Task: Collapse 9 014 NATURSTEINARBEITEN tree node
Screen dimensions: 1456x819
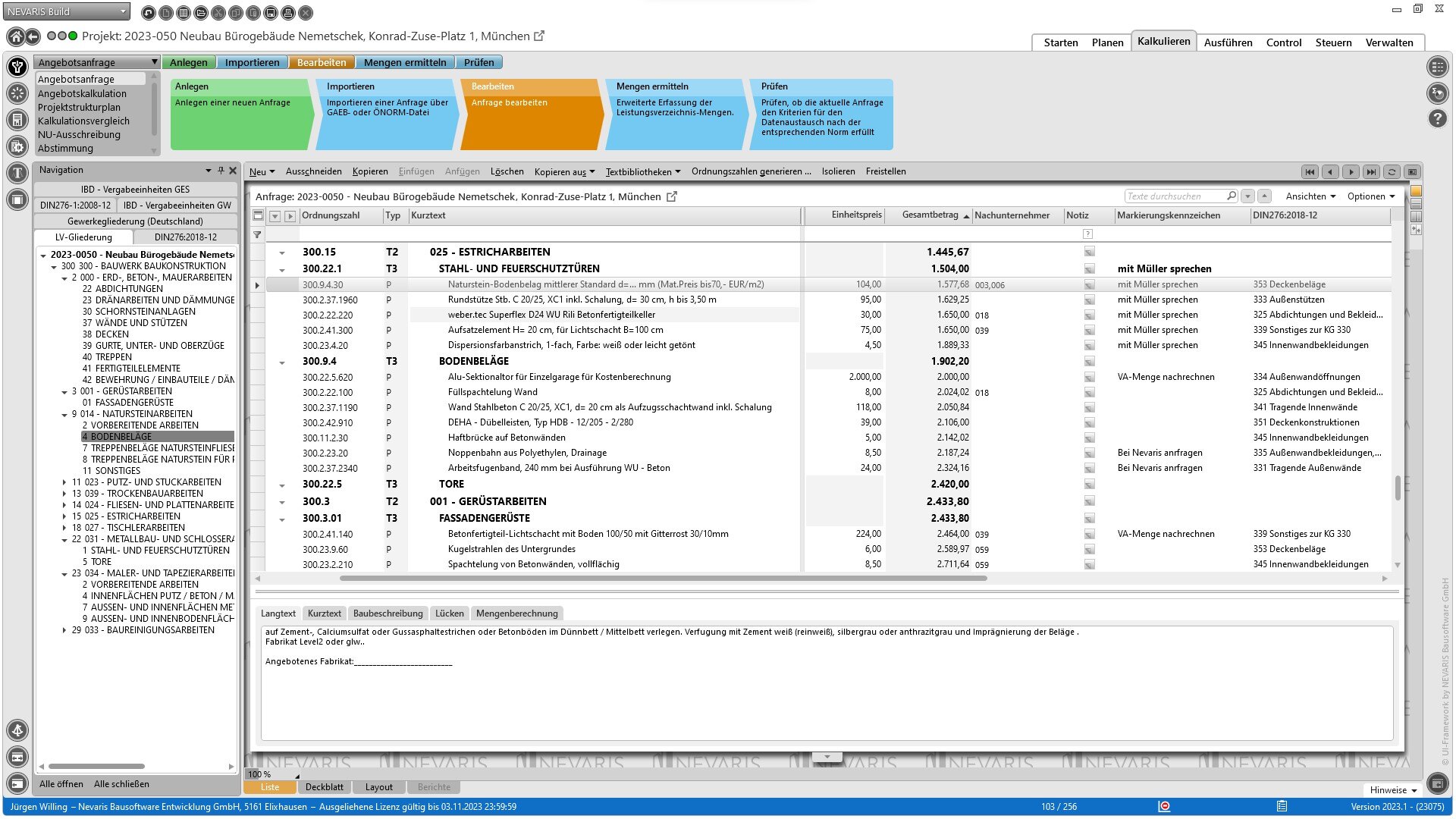Action: [x=64, y=415]
